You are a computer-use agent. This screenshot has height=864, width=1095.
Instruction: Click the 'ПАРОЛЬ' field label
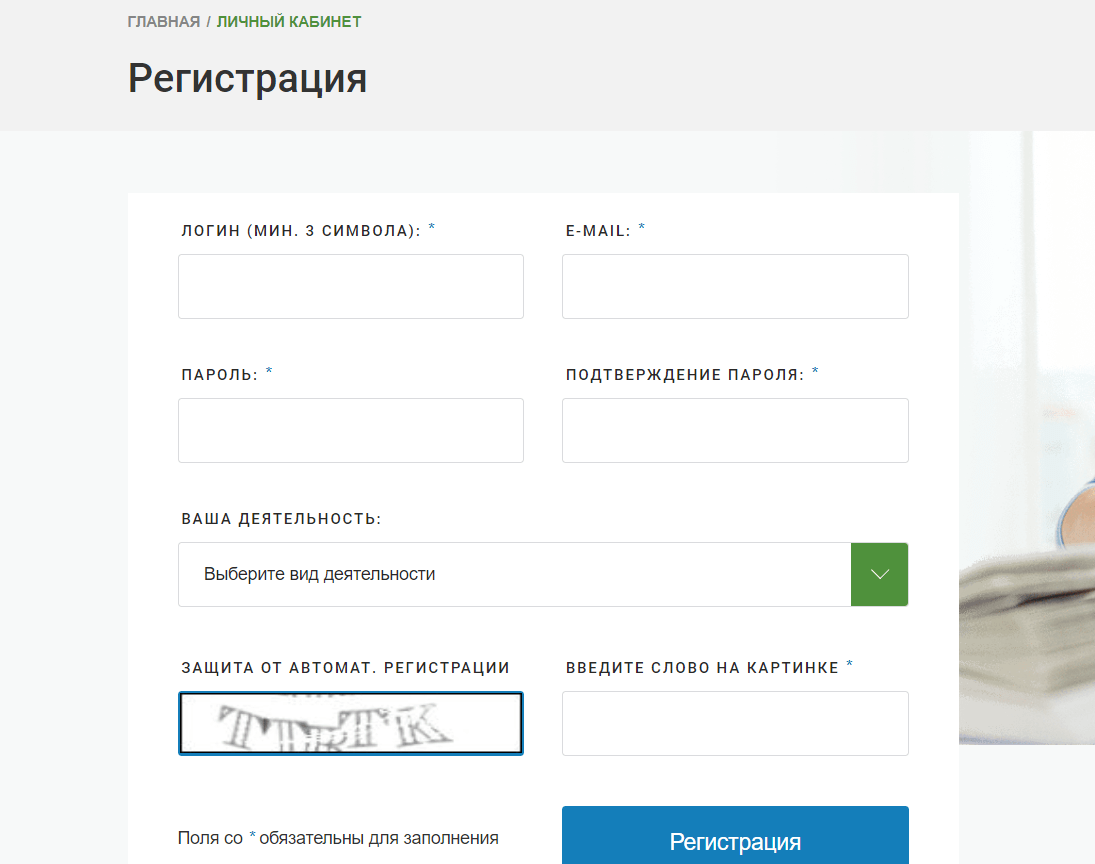(x=220, y=375)
